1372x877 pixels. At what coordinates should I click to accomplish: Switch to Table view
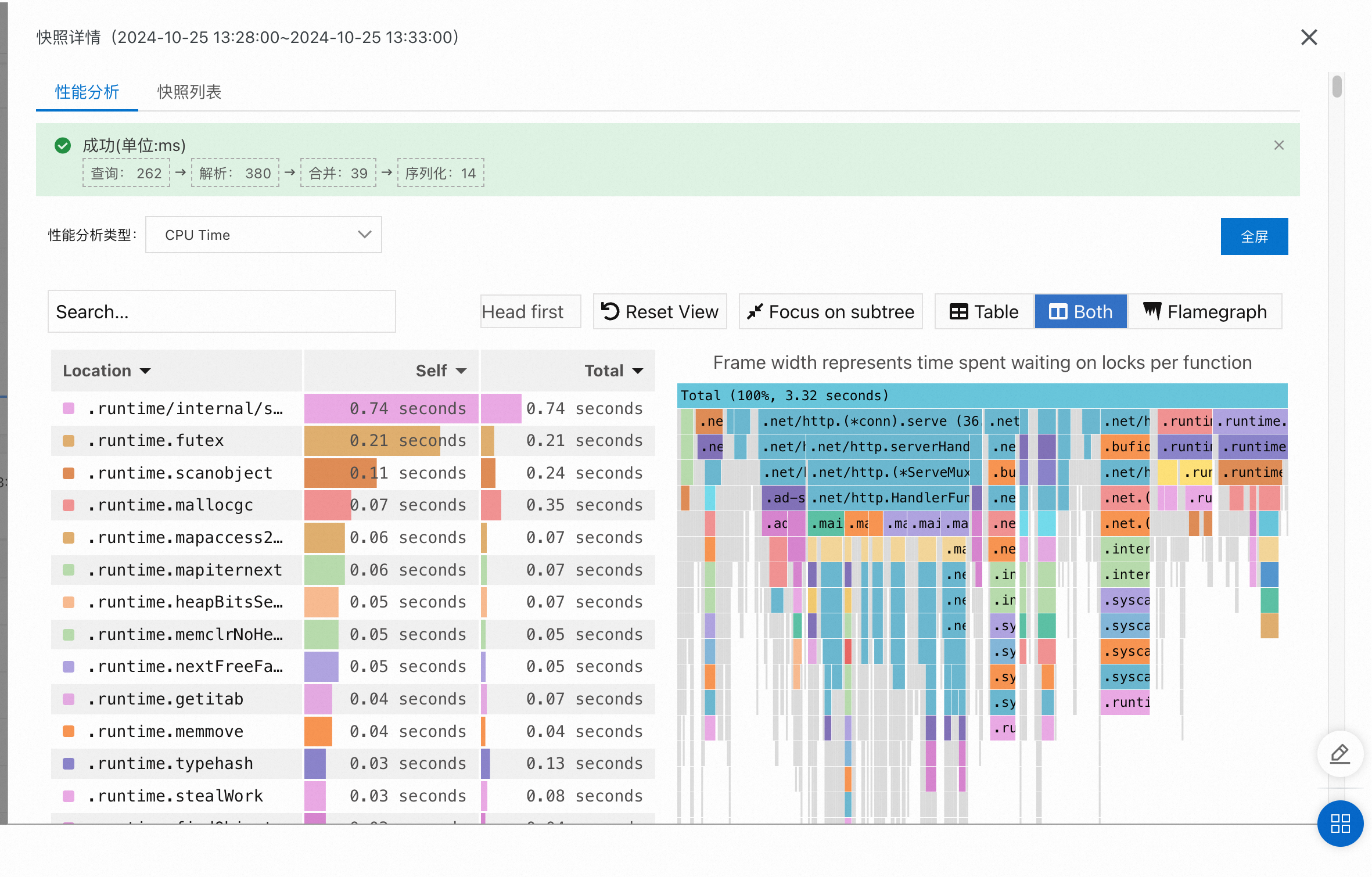[x=984, y=312]
